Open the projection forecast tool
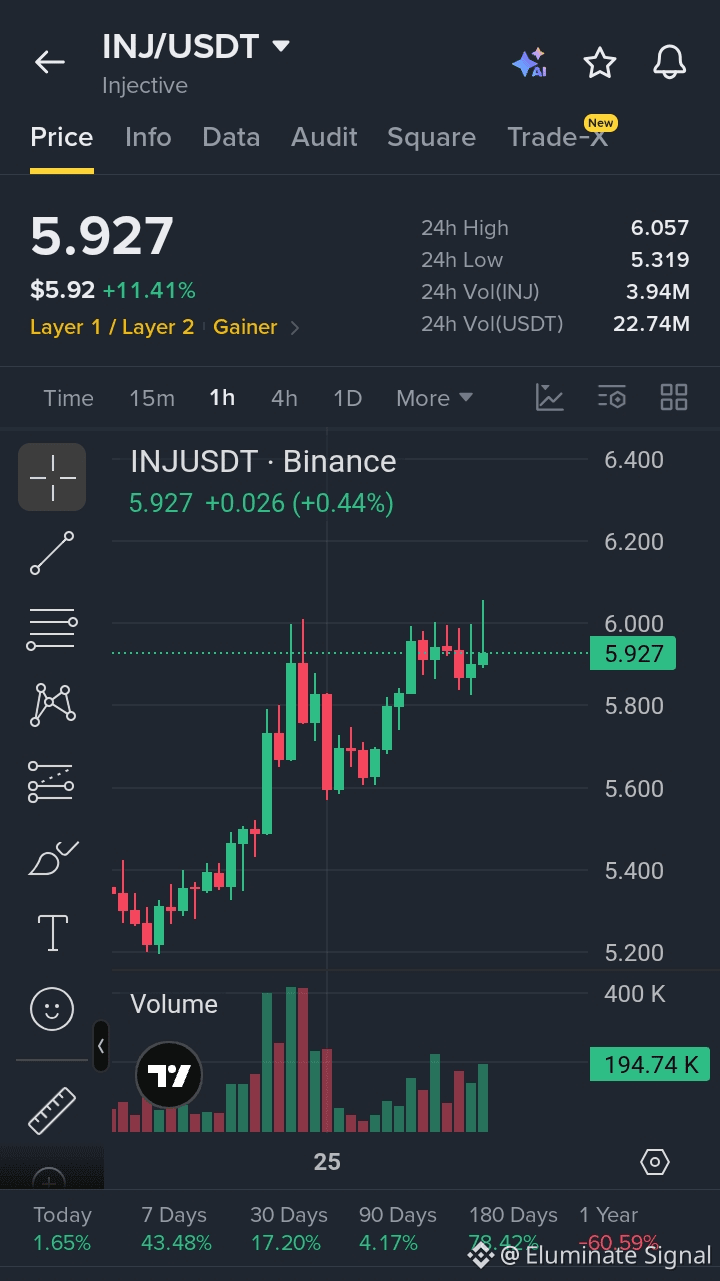This screenshot has height=1281, width=720. click(52, 781)
